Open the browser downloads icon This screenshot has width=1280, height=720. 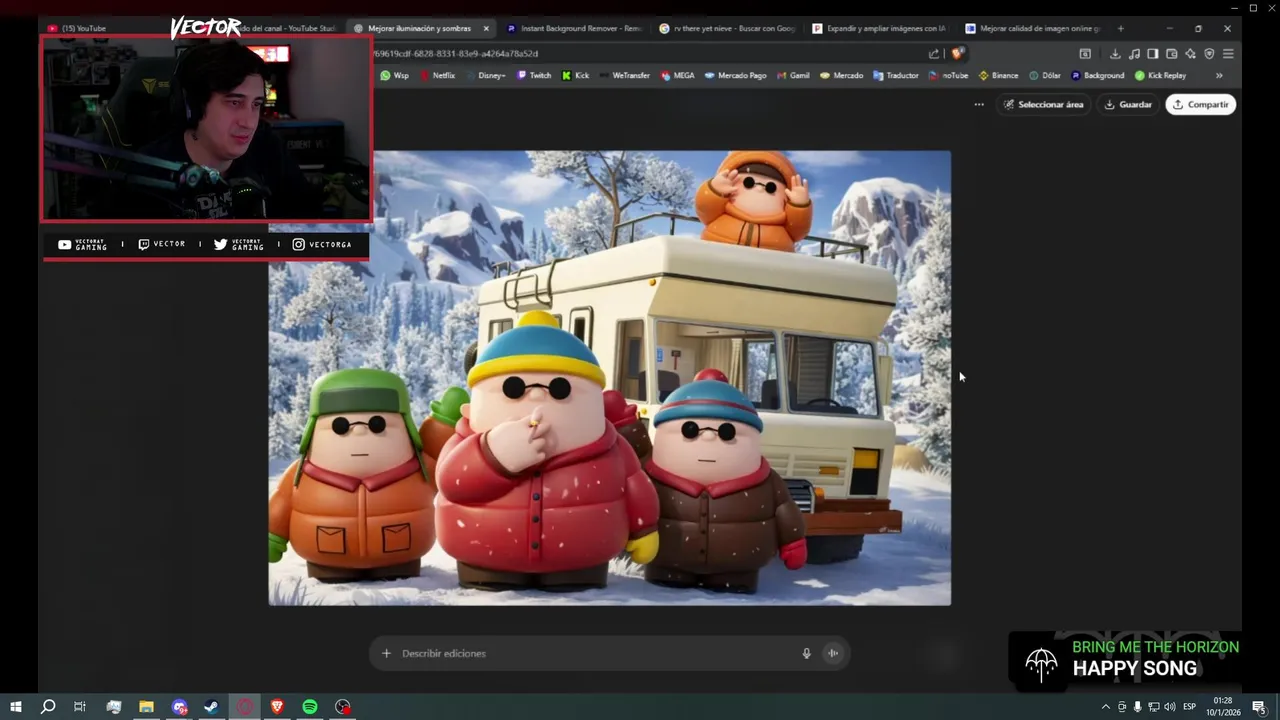pos(1115,54)
